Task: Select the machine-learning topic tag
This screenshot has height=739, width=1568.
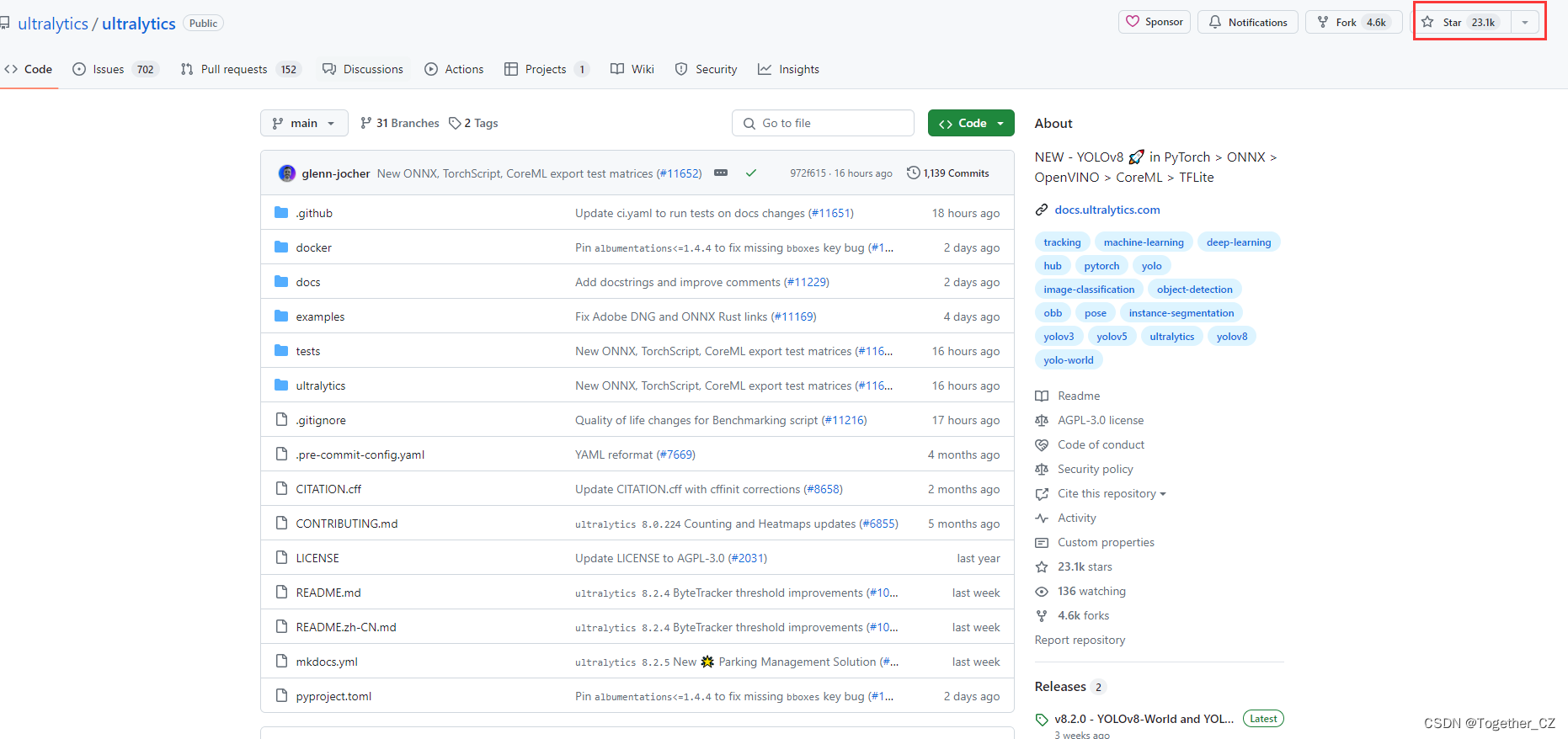Action: [x=1144, y=242]
